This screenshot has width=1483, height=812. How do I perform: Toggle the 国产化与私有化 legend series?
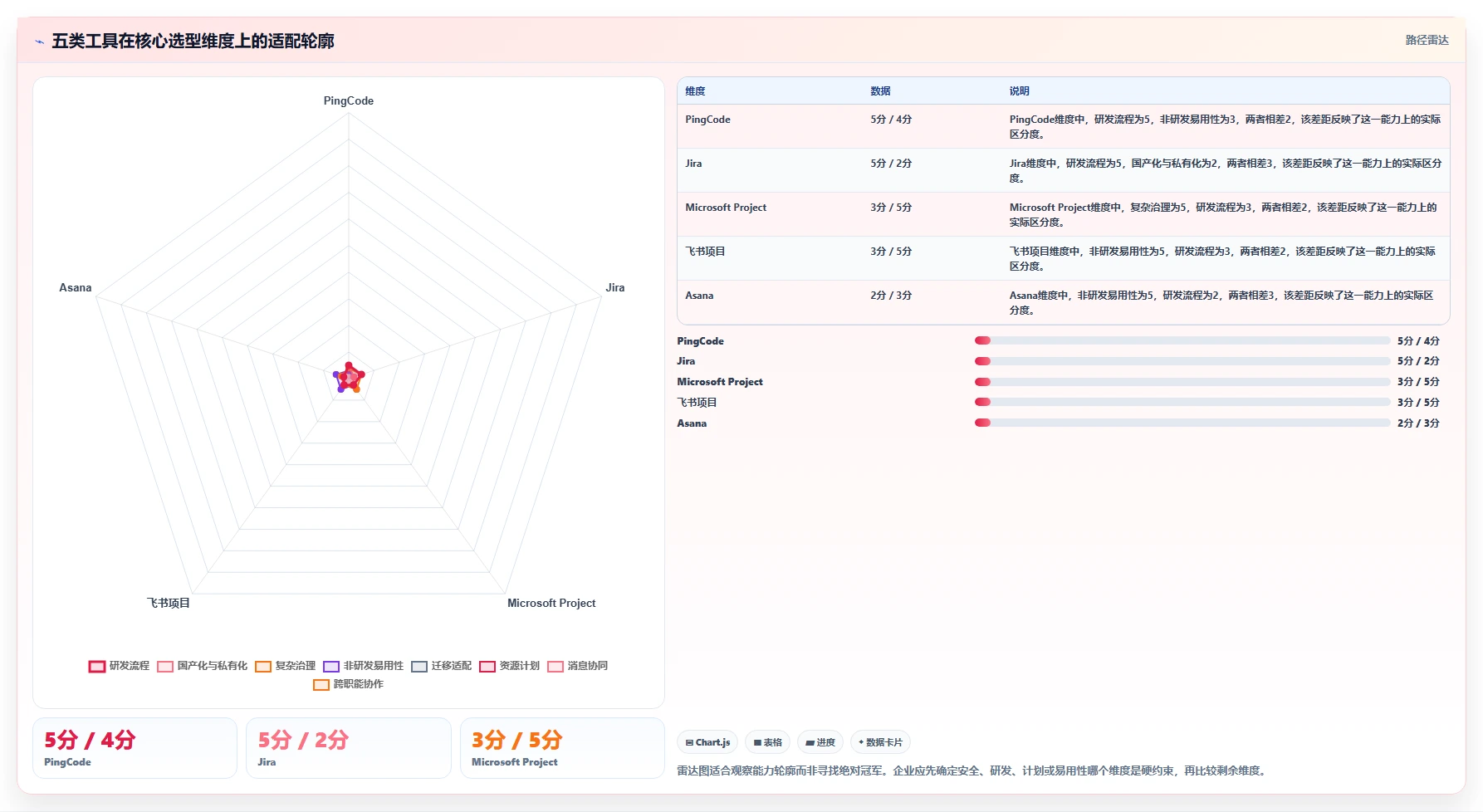(x=202, y=666)
